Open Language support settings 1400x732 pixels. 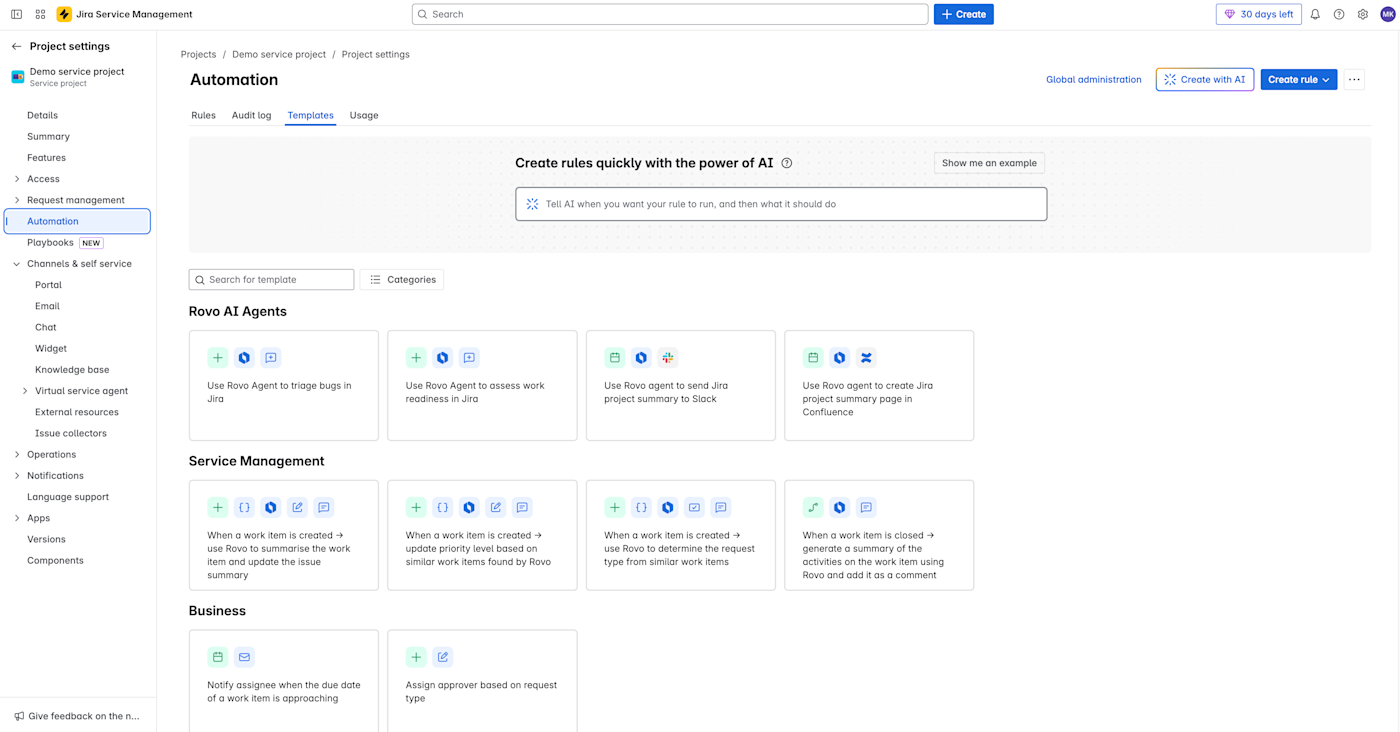[x=68, y=497]
